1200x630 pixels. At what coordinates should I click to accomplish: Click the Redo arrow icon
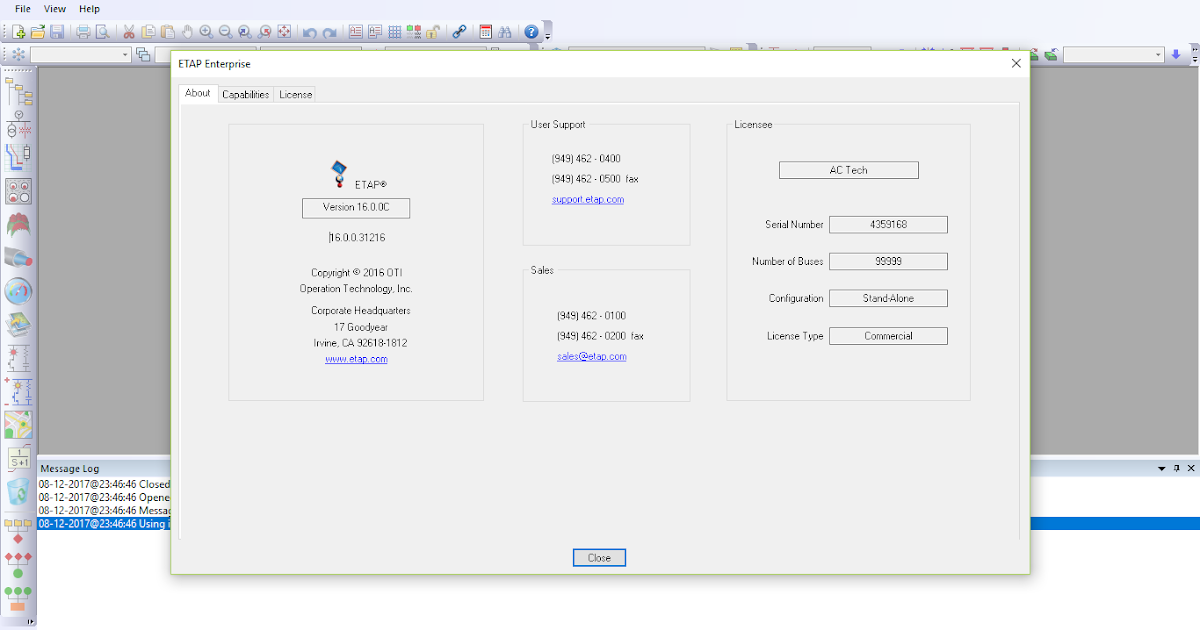pyautogui.click(x=329, y=32)
